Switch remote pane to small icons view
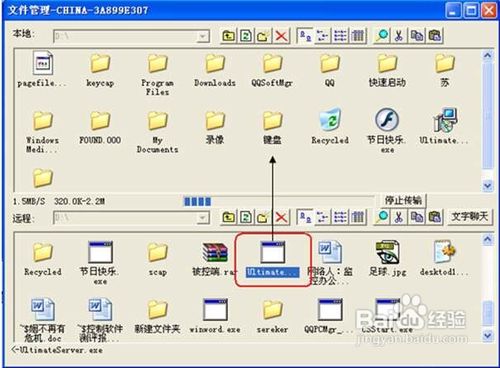The width and height of the screenshot is (500, 368). [322, 217]
